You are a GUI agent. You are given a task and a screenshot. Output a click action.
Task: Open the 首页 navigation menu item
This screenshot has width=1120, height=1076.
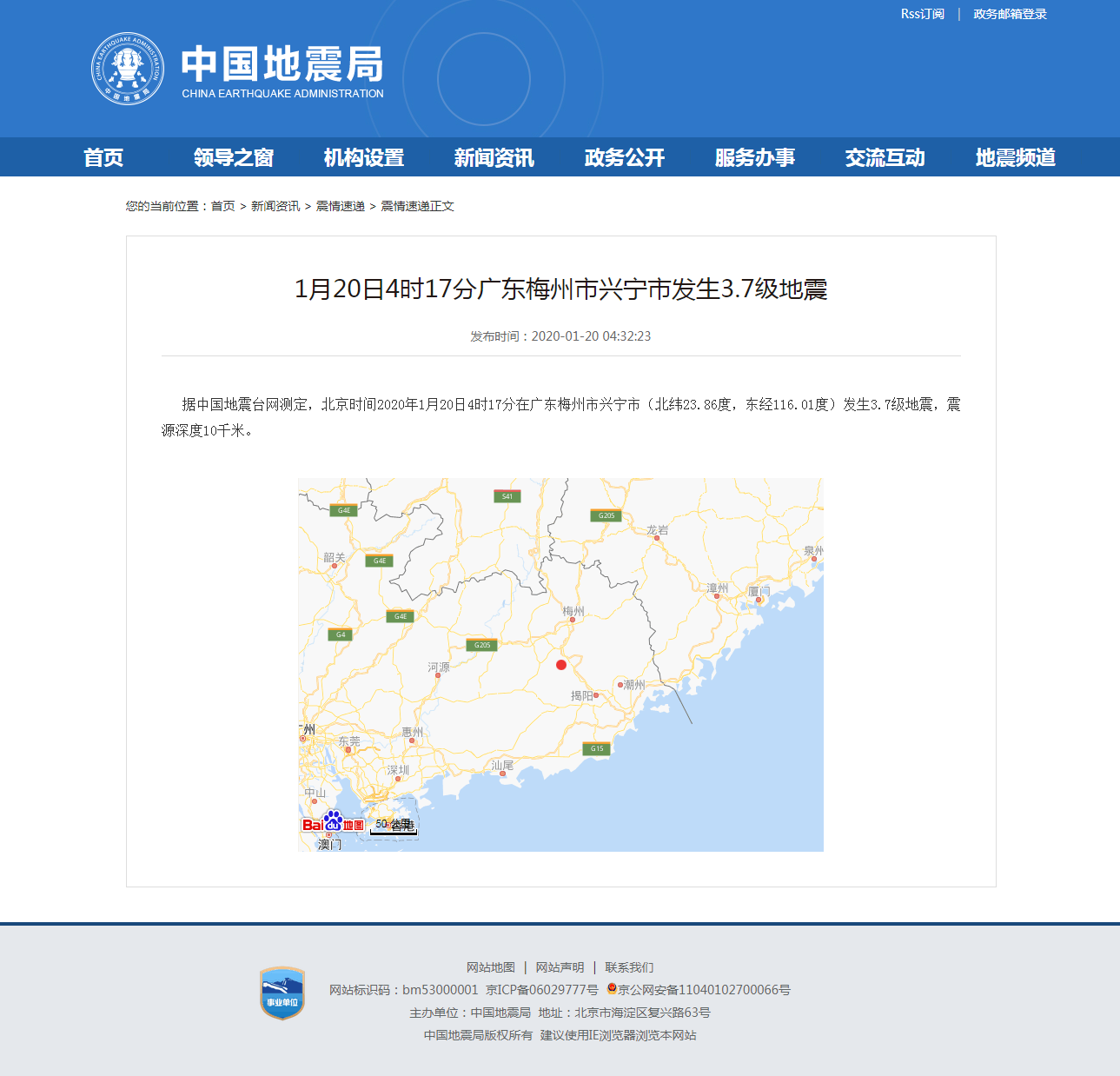coord(103,157)
